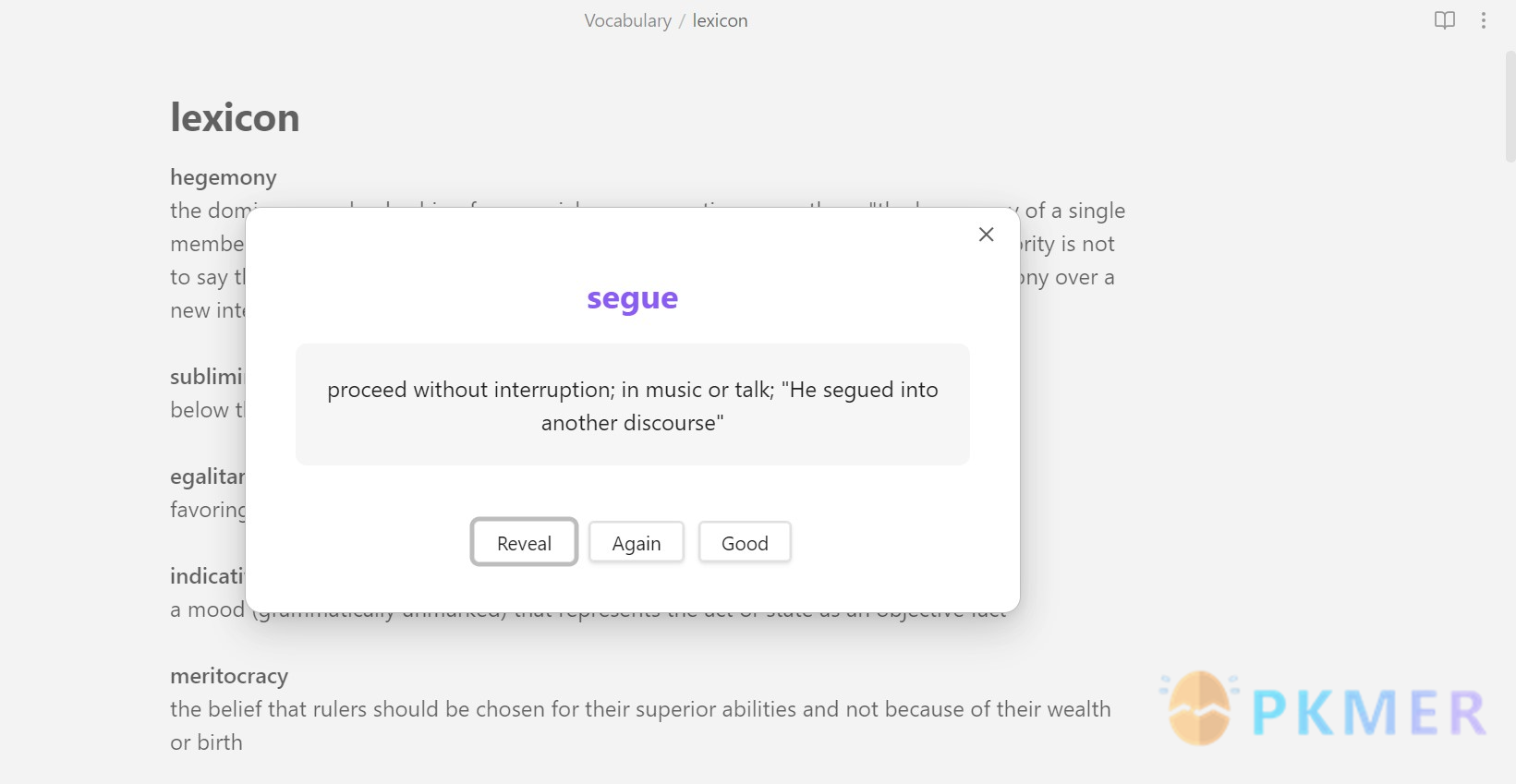Click the partially hidden subliminal heading
The image size is (1516, 784).
point(206,377)
